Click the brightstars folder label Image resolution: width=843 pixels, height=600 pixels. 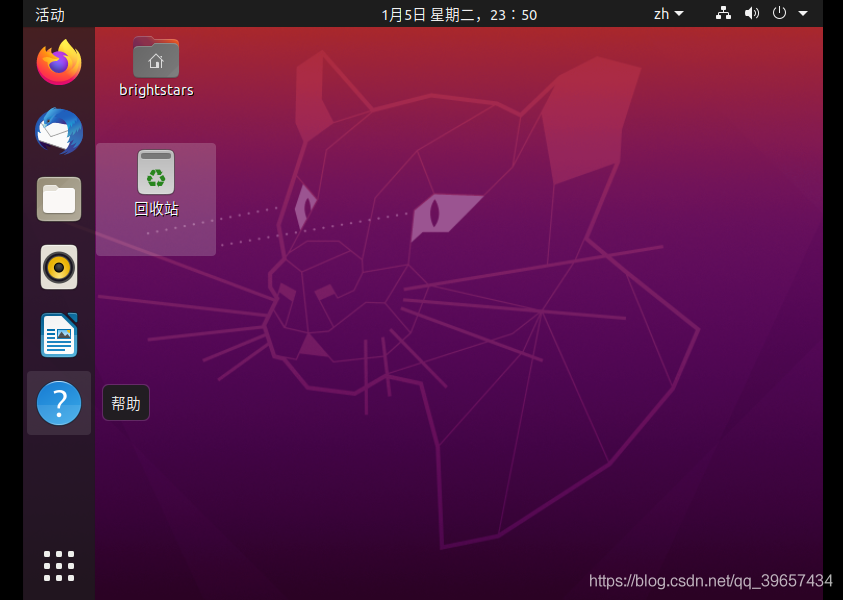[156, 90]
